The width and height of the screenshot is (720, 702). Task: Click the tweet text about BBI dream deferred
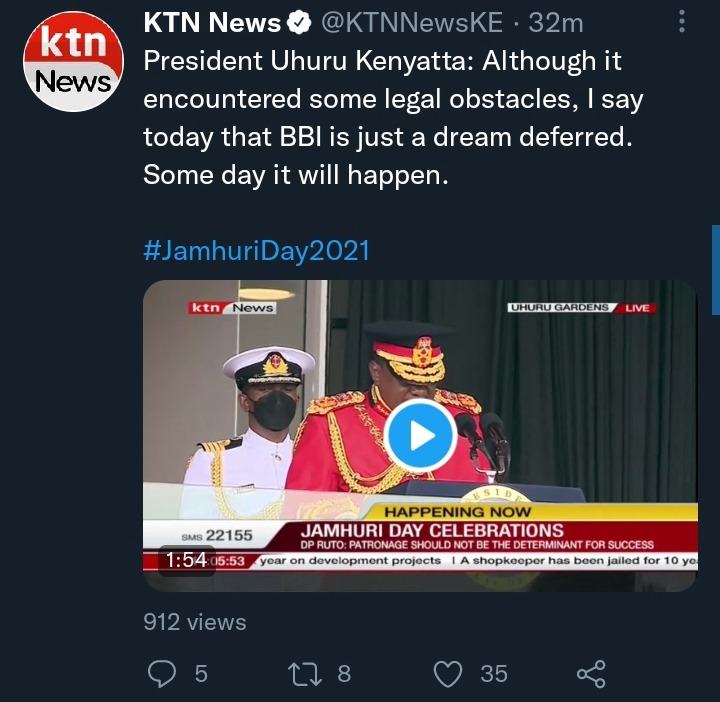pyautogui.click(x=393, y=118)
